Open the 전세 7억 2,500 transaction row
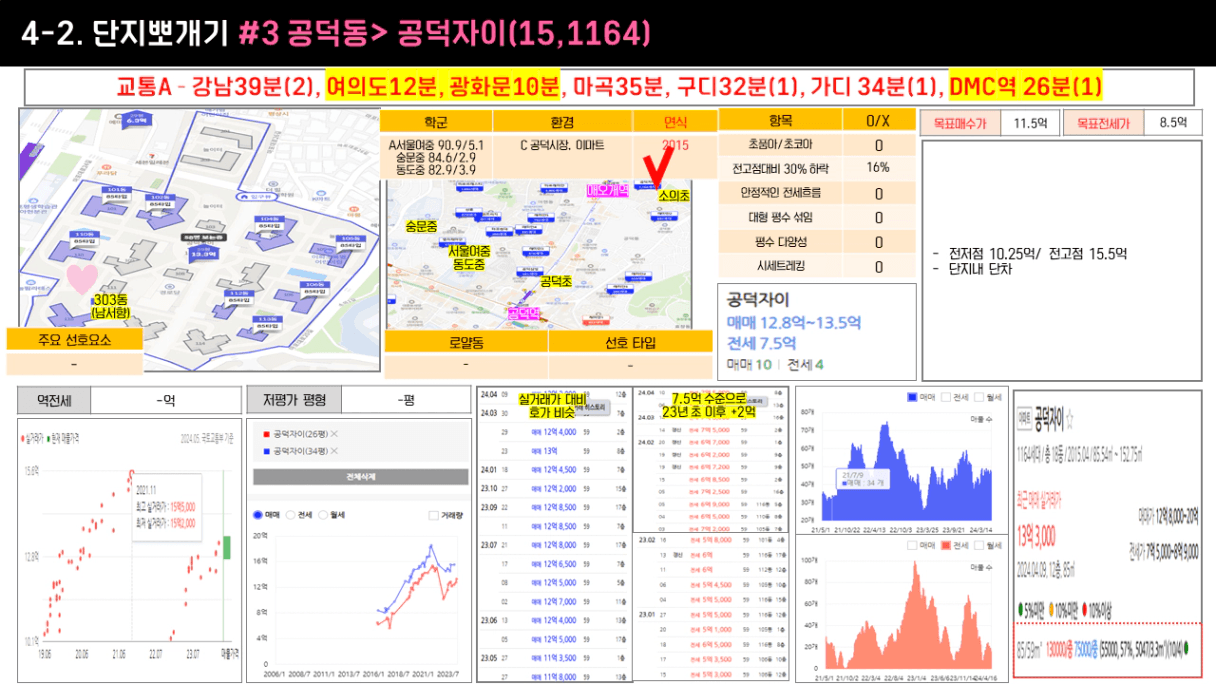This screenshot has height=684, width=1216. [712, 492]
